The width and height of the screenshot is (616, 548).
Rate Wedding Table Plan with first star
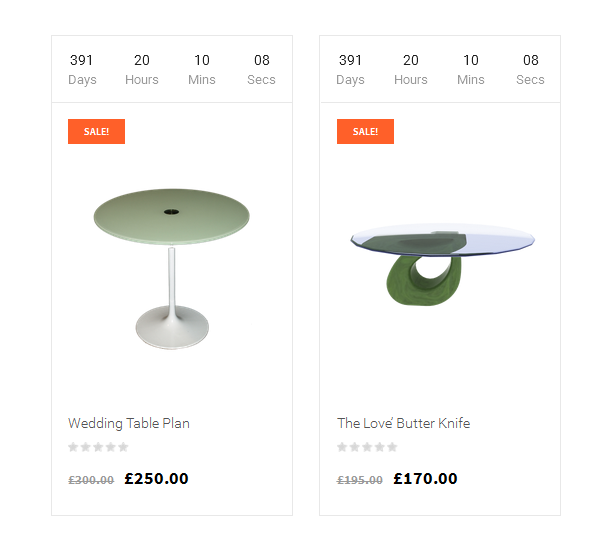(x=73, y=447)
